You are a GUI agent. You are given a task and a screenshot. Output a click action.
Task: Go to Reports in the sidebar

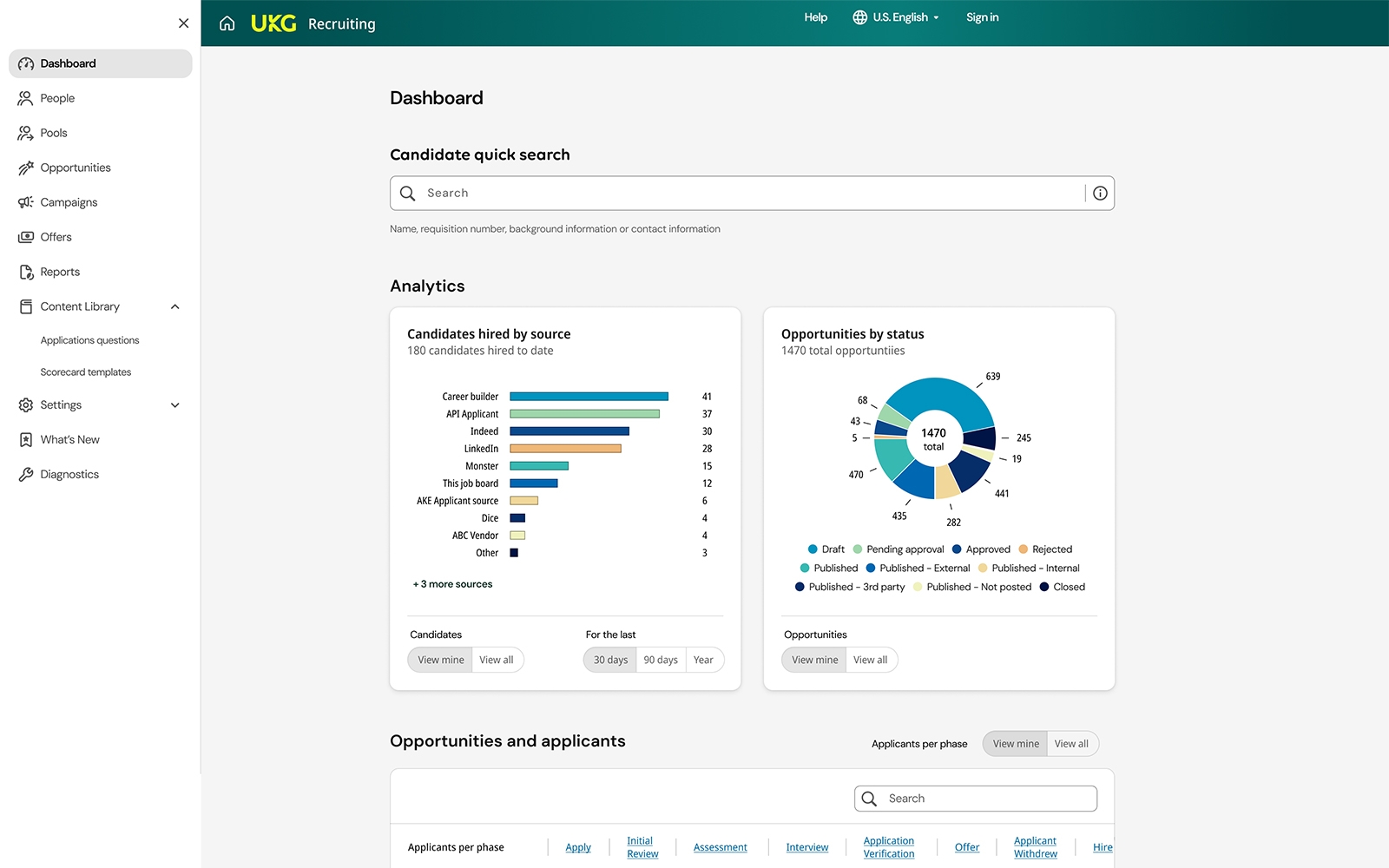click(x=60, y=272)
